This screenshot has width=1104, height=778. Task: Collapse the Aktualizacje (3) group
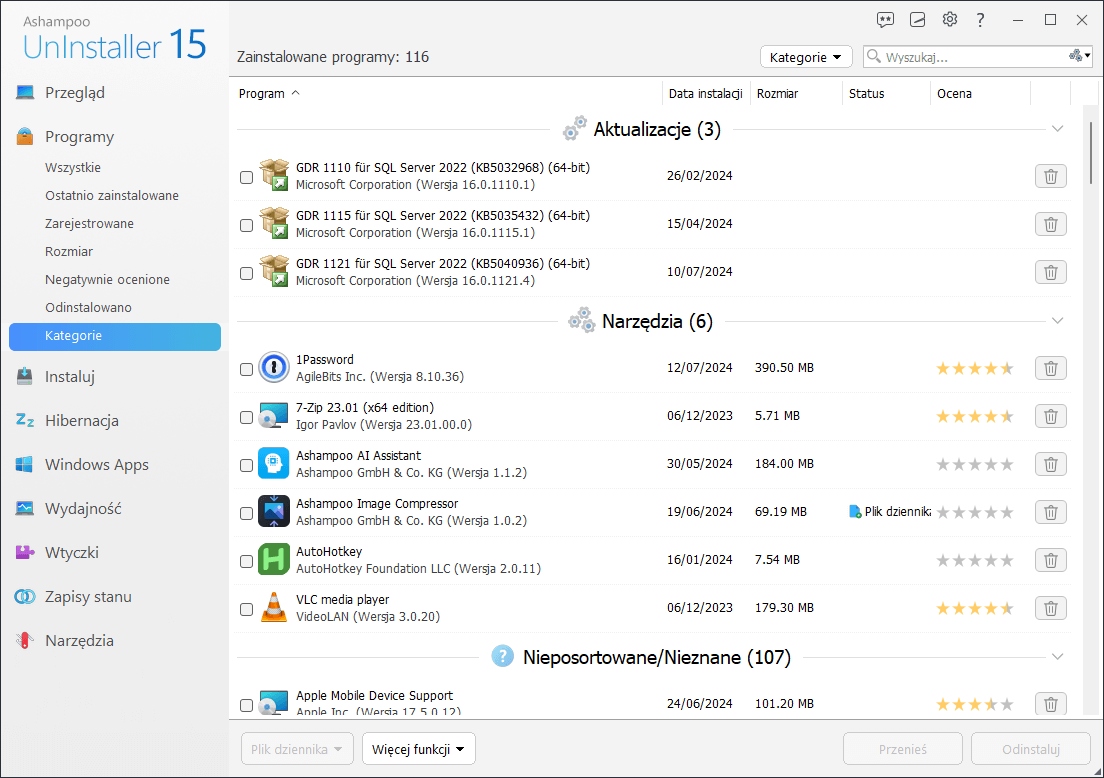coord(1057,129)
